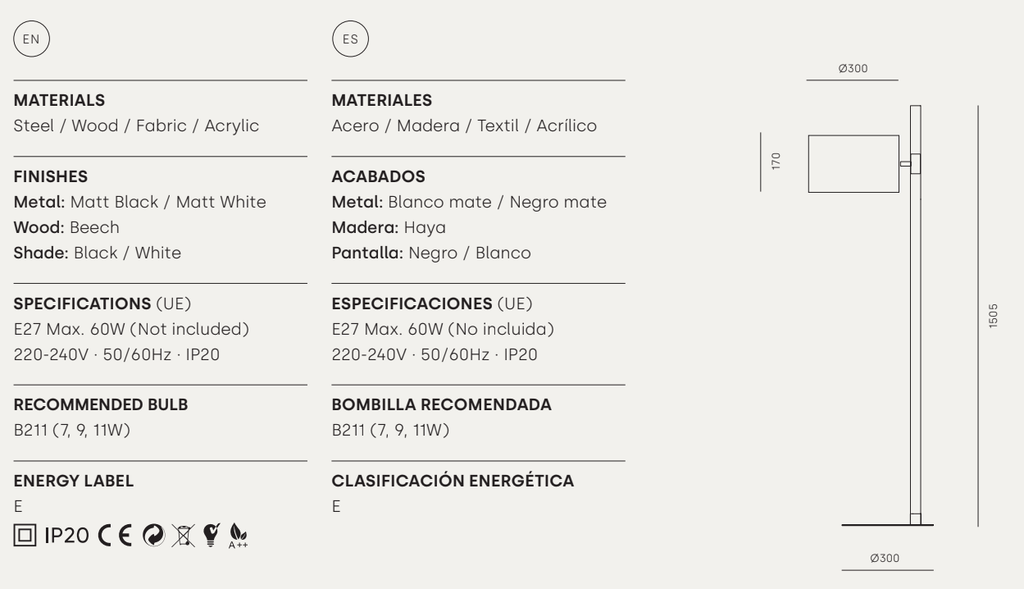Click the BOMBILLA RECOMENDADA heading
The height and width of the screenshot is (589, 1024).
tap(441, 404)
